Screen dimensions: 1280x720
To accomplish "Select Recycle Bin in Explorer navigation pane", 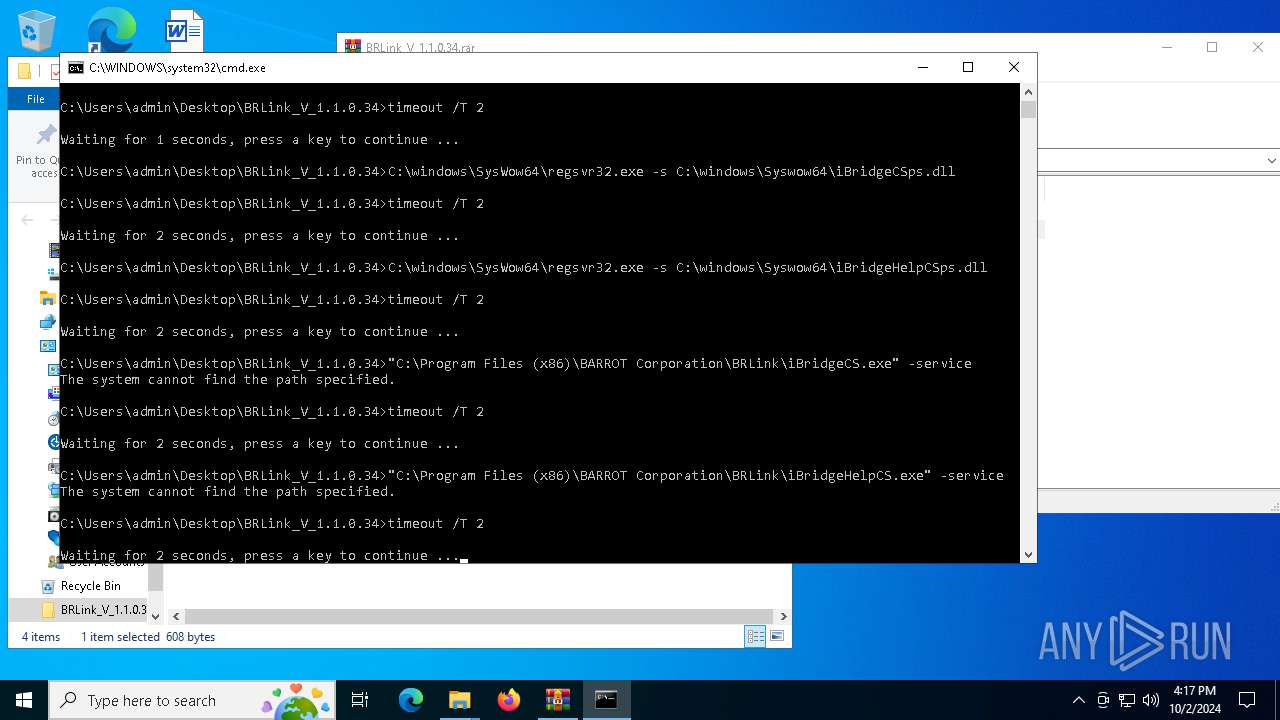I will 90,586.
